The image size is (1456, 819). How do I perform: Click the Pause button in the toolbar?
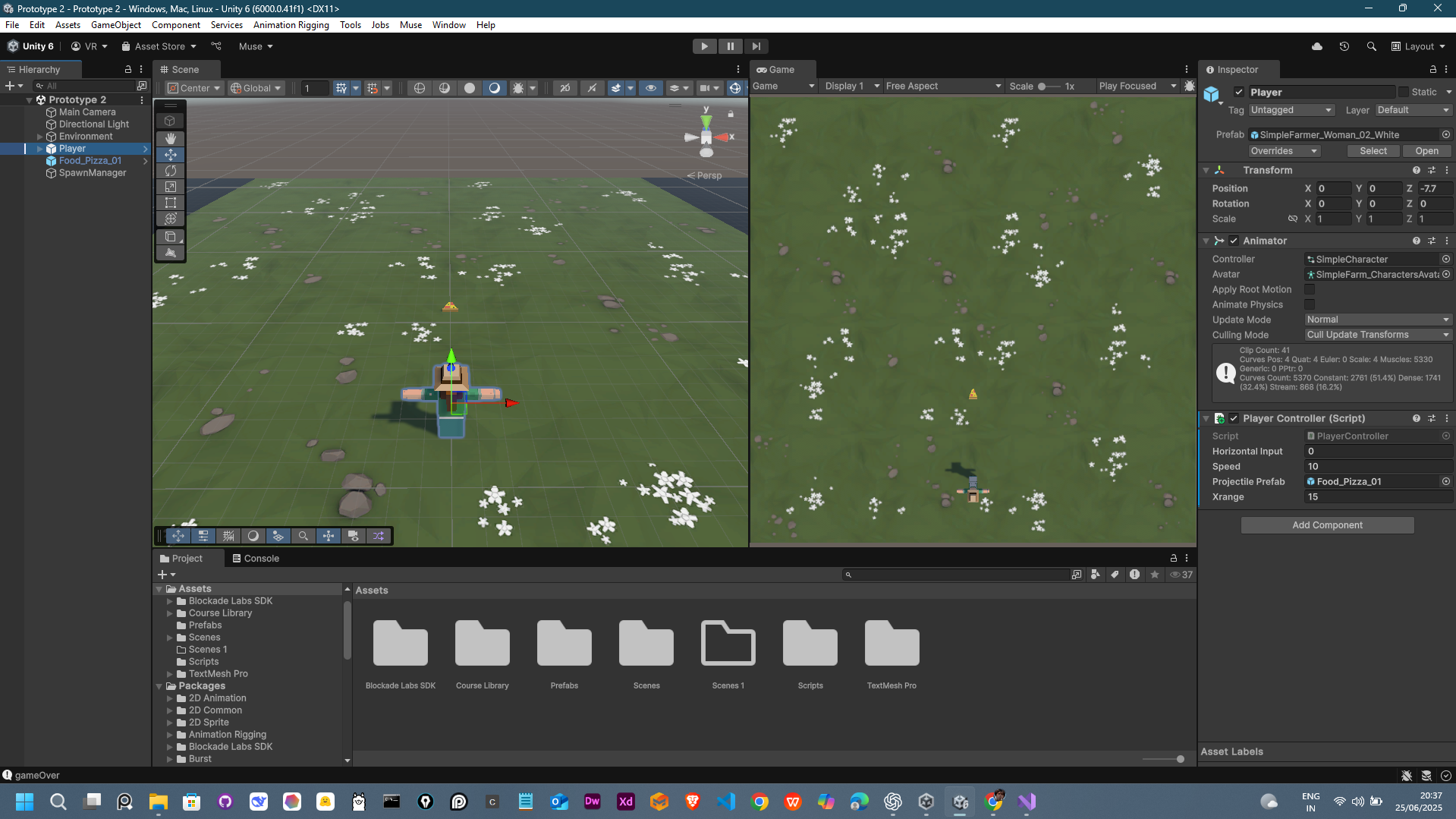click(730, 46)
